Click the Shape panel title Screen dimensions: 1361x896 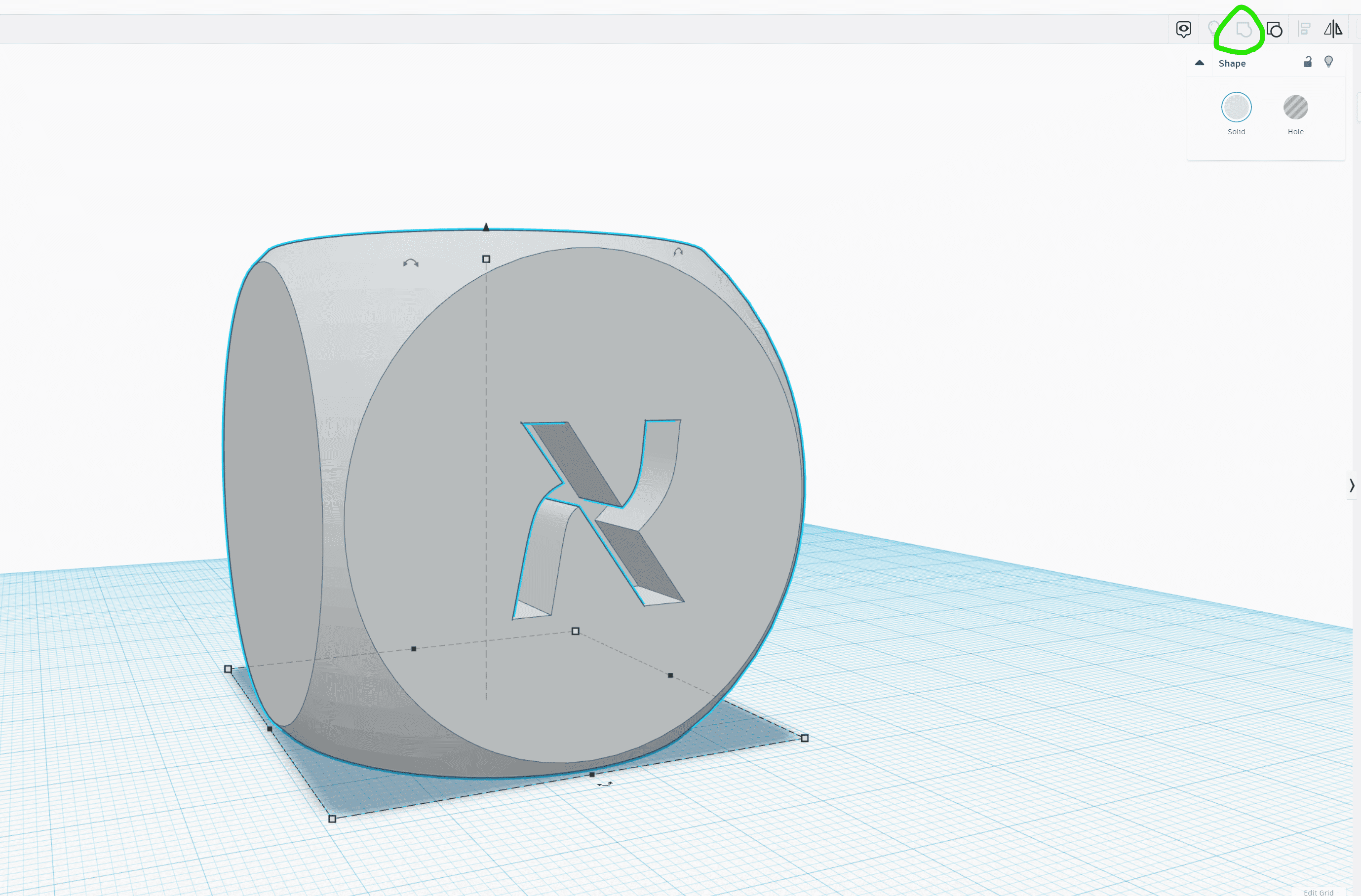(x=1232, y=64)
